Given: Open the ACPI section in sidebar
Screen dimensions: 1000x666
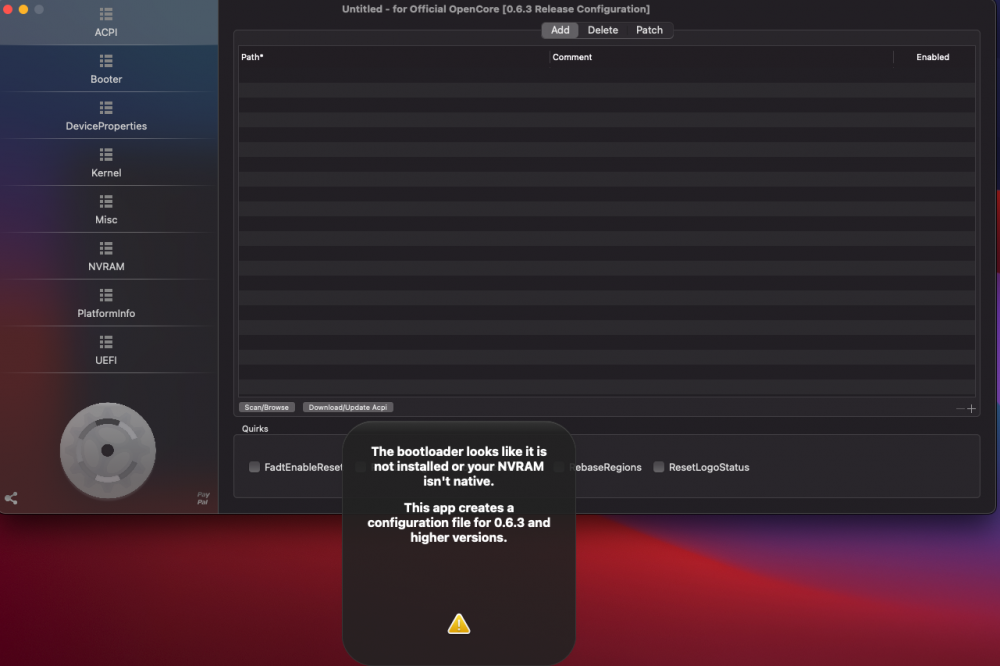Looking at the screenshot, I should pos(106,22).
